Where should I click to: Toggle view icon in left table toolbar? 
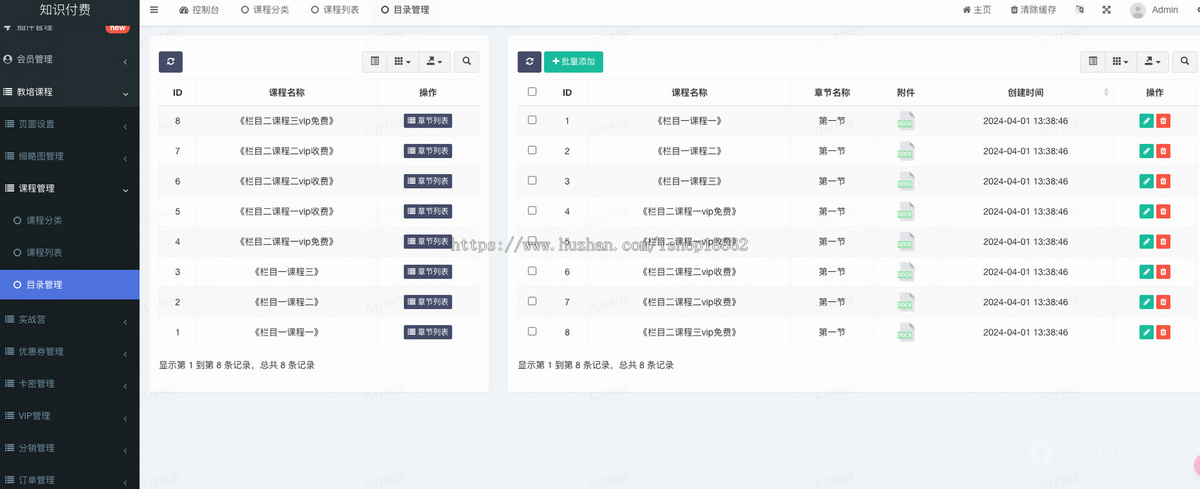pos(375,62)
